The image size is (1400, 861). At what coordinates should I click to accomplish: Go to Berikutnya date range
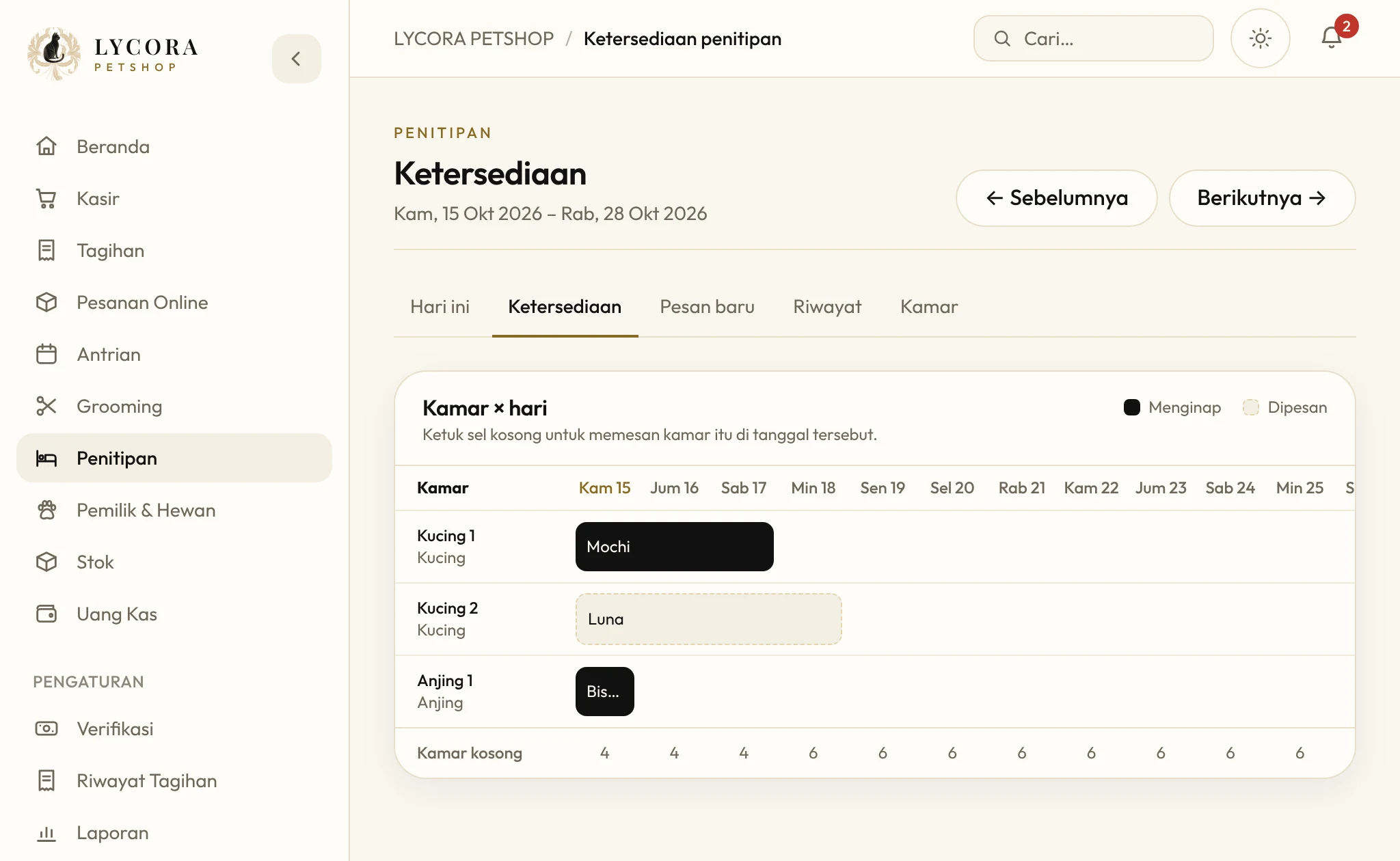pyautogui.click(x=1262, y=198)
